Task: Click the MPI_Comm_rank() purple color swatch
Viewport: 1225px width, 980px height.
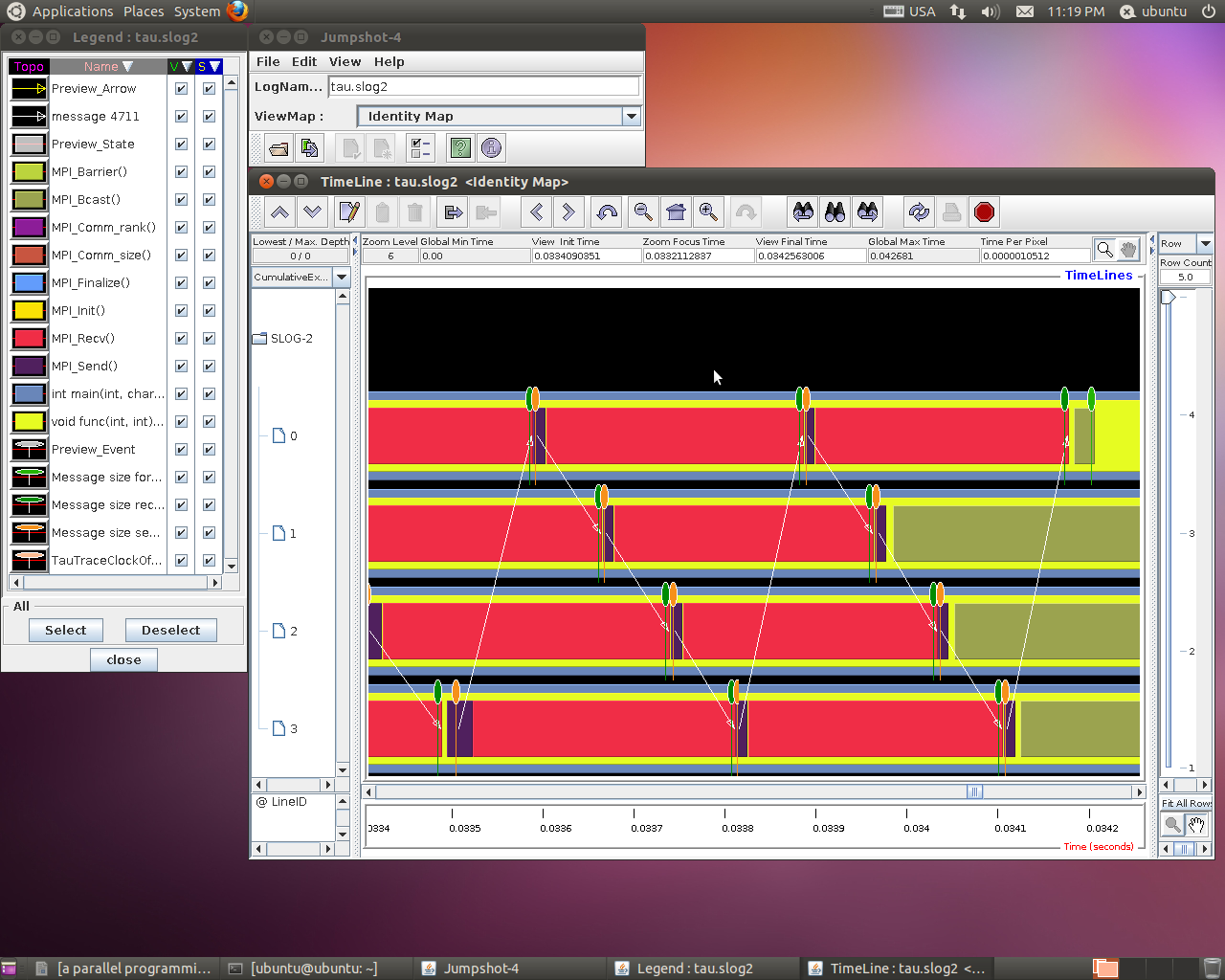Action: pos(29,227)
